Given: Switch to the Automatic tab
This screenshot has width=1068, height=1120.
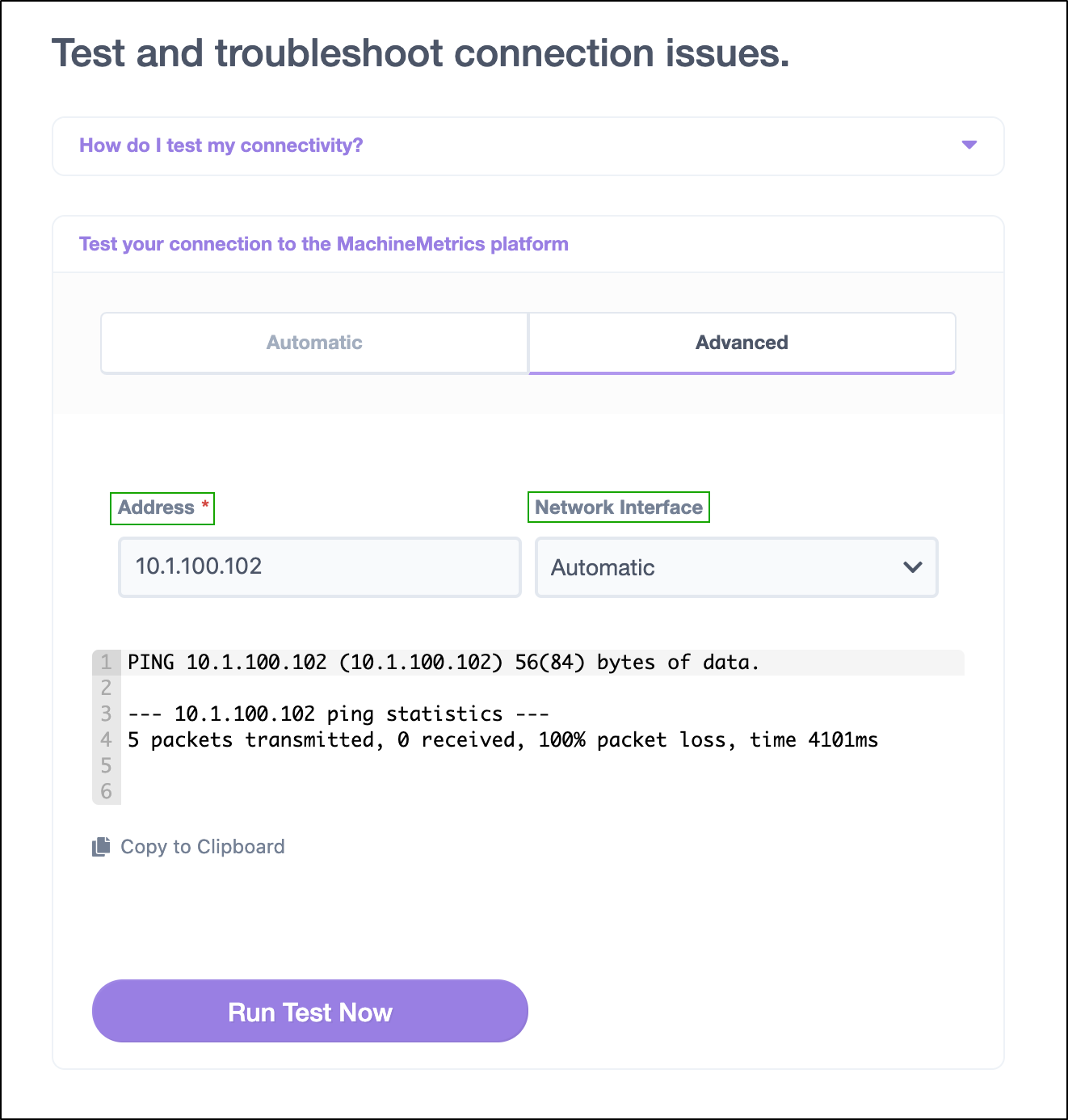Looking at the screenshot, I should pos(314,343).
